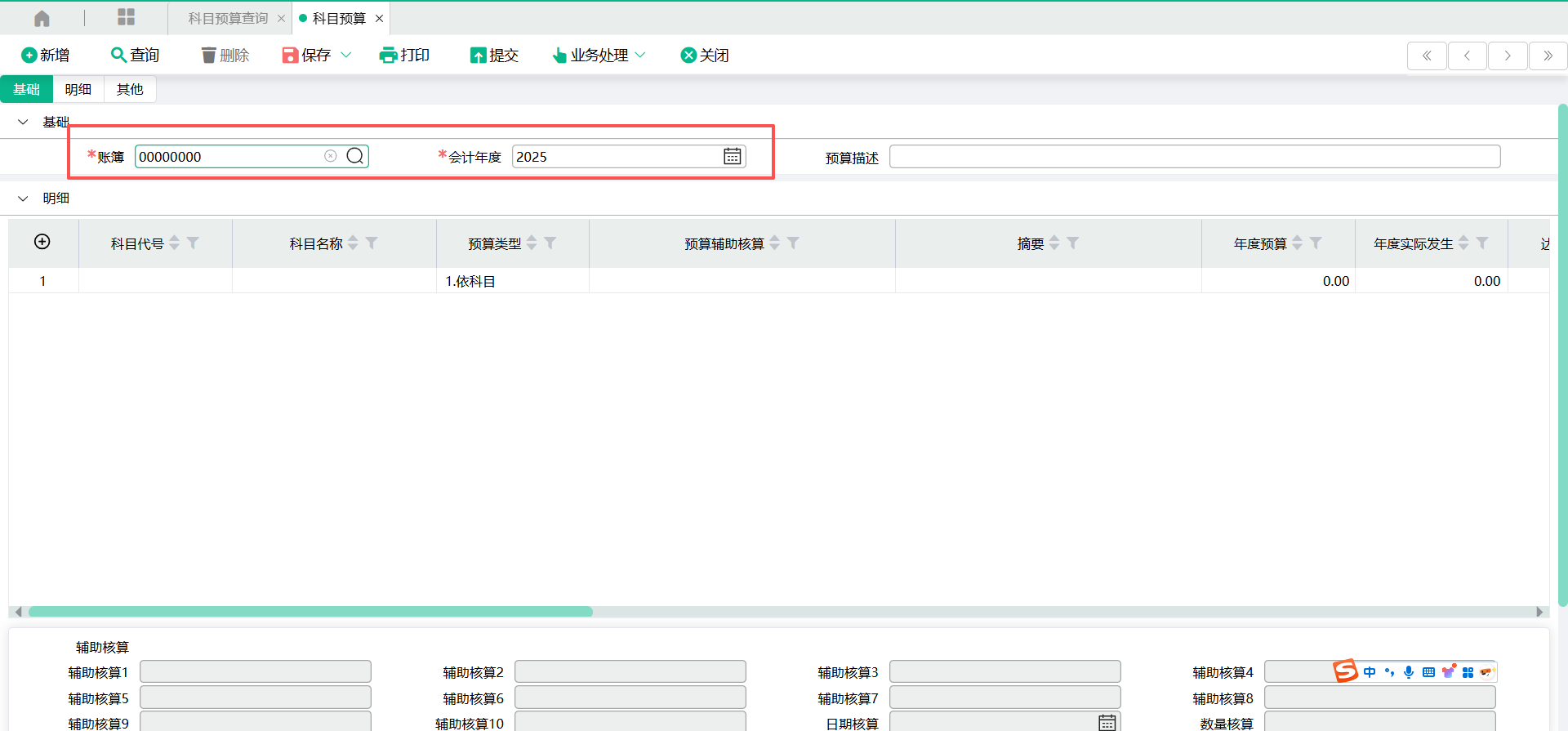Image resolution: width=1568 pixels, height=731 pixels.
Task: Click the 预算描述 input field
Action: [x=1194, y=156]
